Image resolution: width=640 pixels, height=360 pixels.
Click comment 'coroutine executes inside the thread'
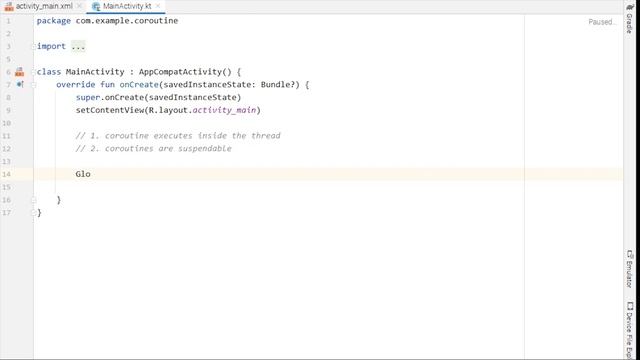tap(193, 136)
